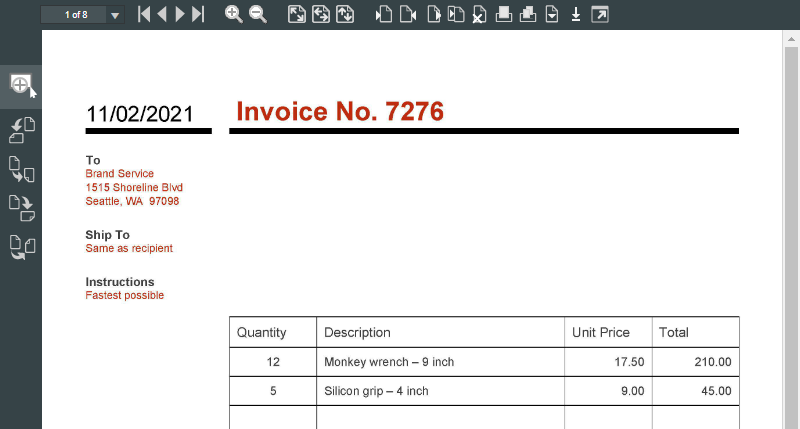Viewport: 800px width, 429px height.
Task: Jump to the last page
Action: pyautogui.click(x=198, y=14)
